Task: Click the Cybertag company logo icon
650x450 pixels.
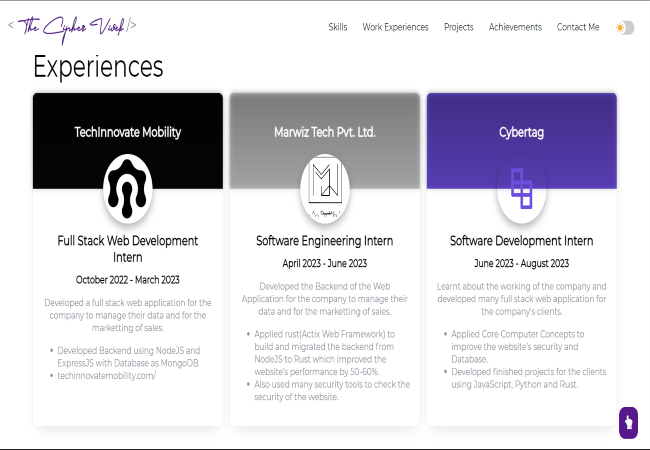Action: click(521, 187)
